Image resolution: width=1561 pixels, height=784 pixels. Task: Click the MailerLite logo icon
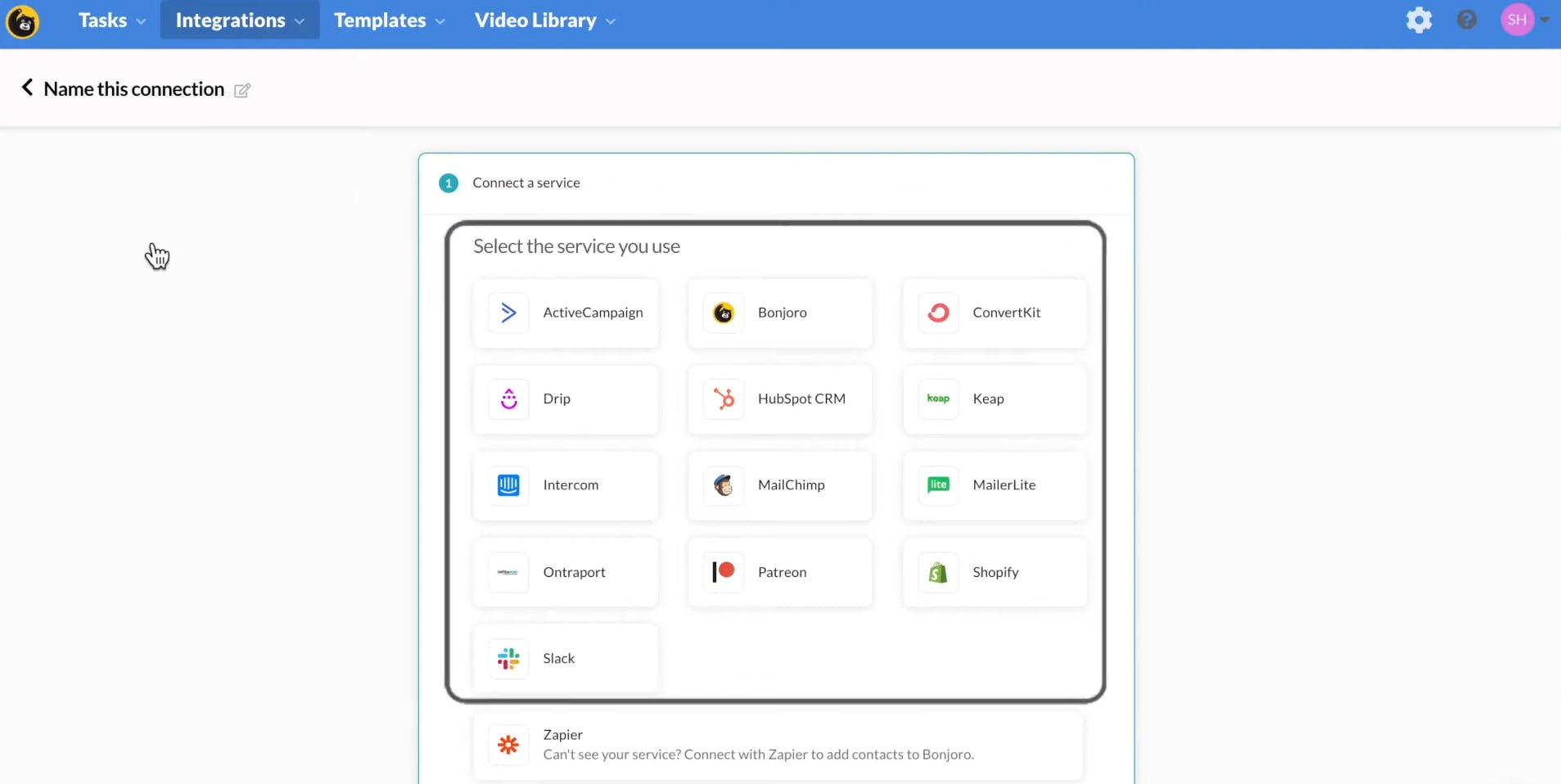[x=938, y=485]
